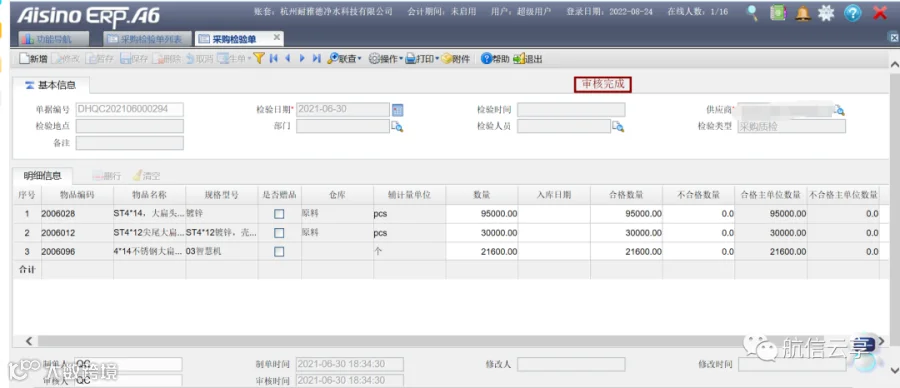This screenshot has width=900, height=388.
Task: Switch to the 采购检验单列表 tab
Action: (146, 39)
